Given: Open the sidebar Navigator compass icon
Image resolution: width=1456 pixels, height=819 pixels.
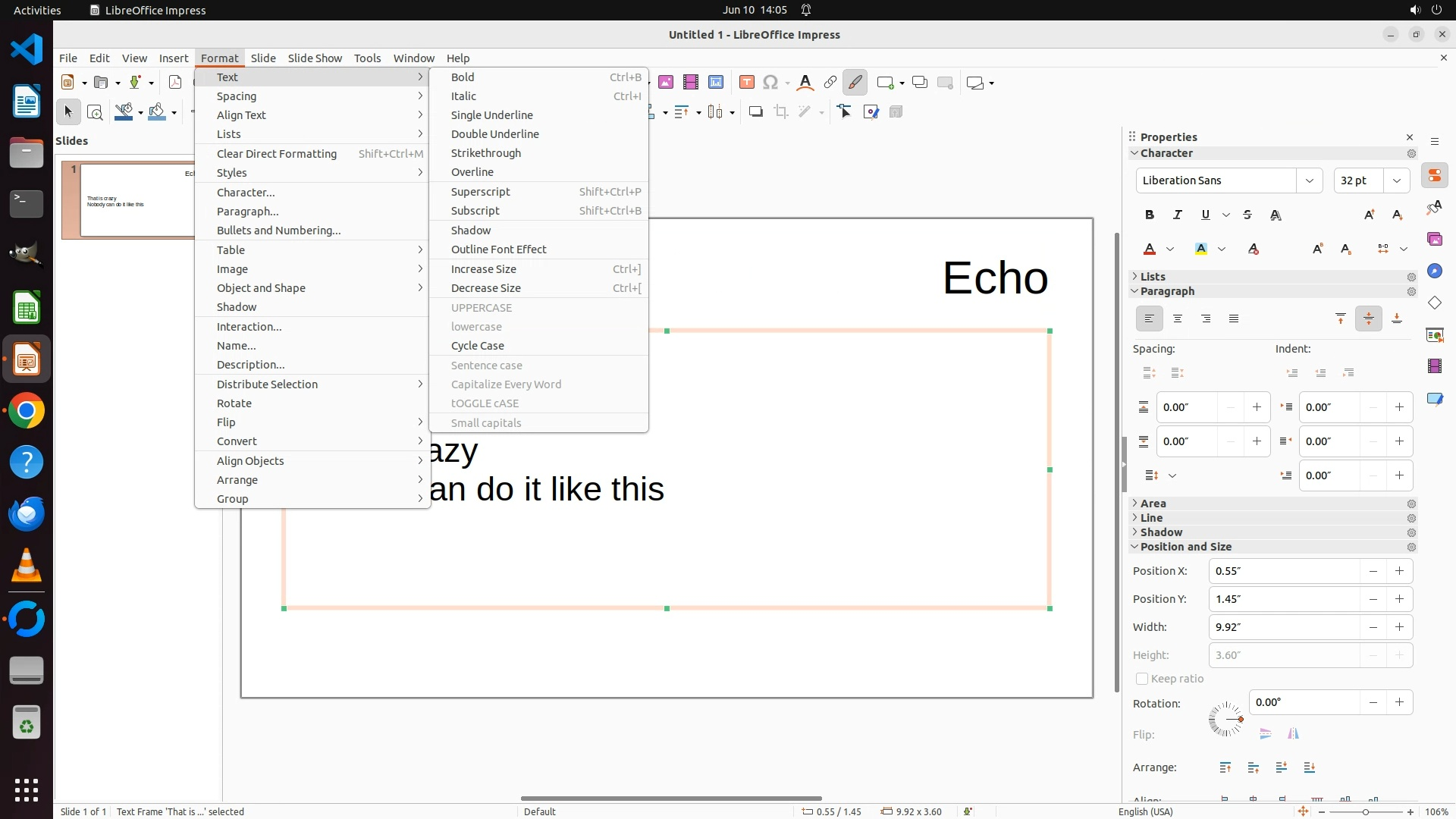Looking at the screenshot, I should (x=1434, y=271).
